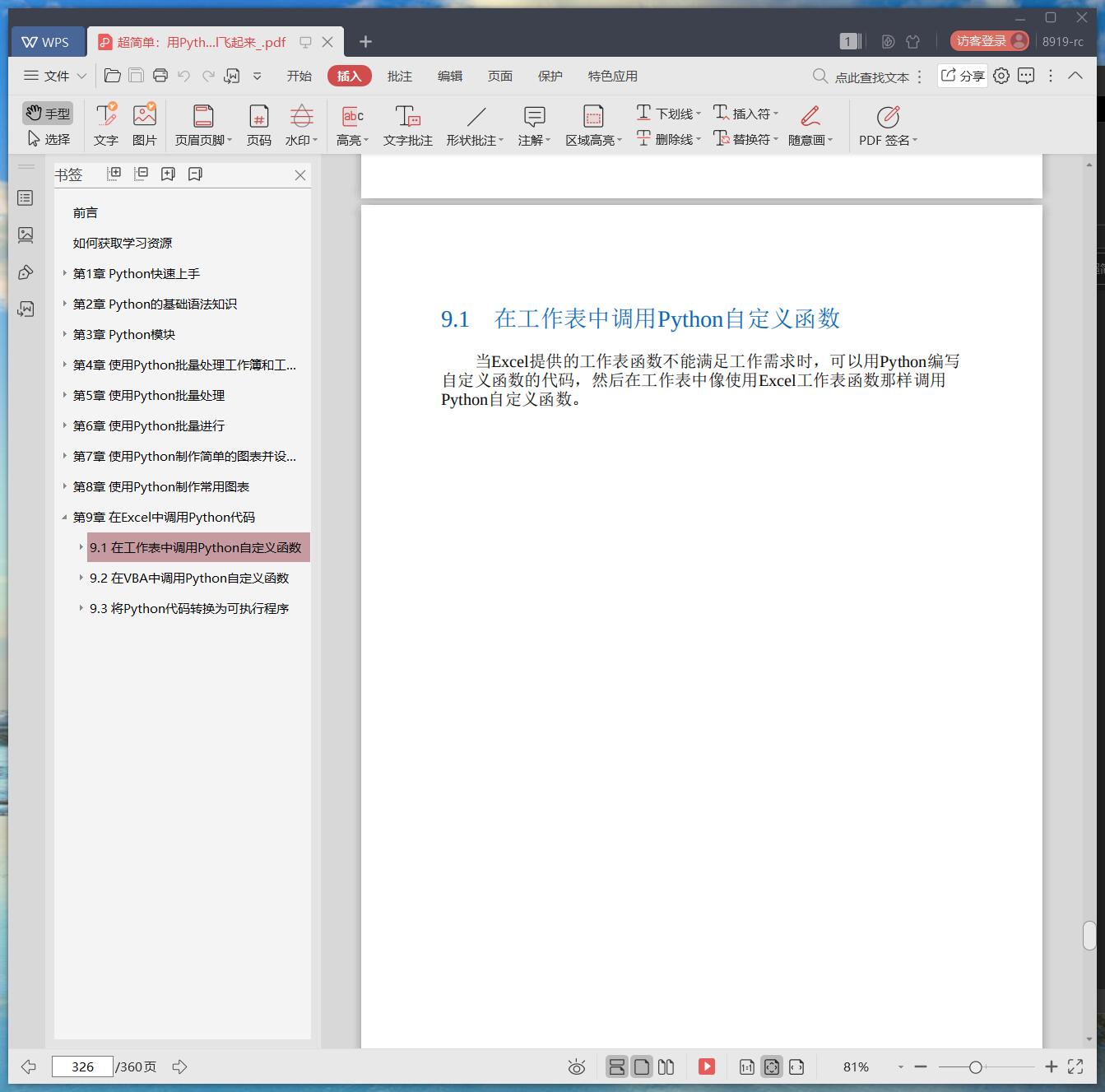Viewport: 1105px width, 1092px height.
Task: Go to previous page arrow
Action: 29,1066
